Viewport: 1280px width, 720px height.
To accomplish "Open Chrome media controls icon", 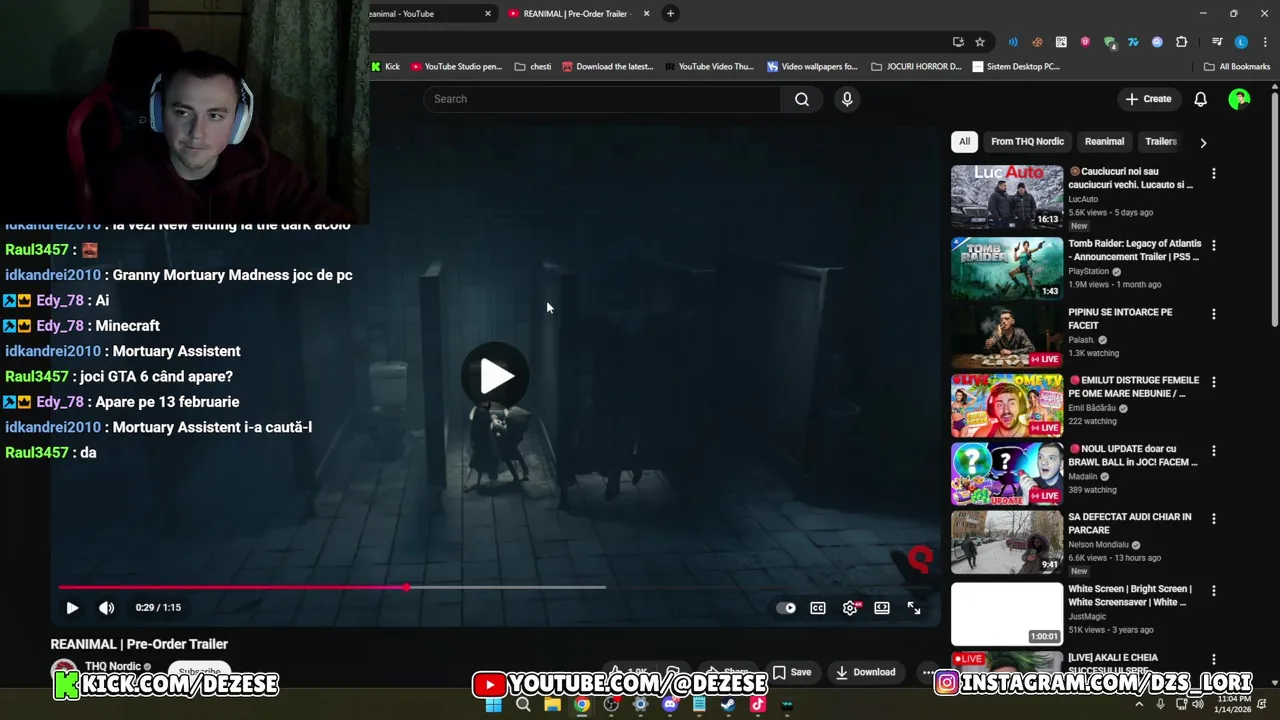I will (x=1217, y=42).
